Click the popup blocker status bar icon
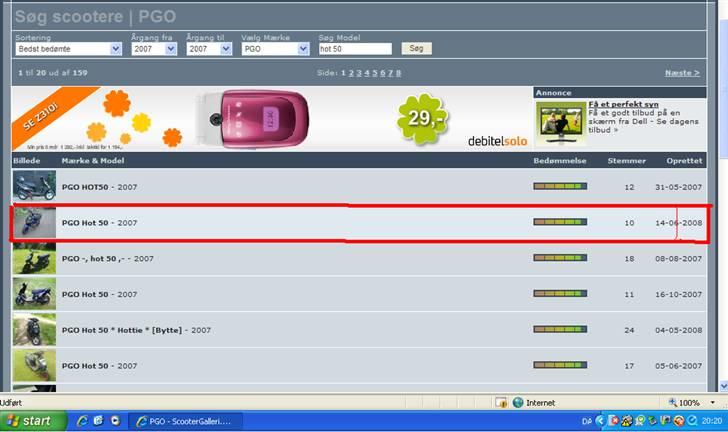Viewport: 728px width, 432px height. coord(501,403)
